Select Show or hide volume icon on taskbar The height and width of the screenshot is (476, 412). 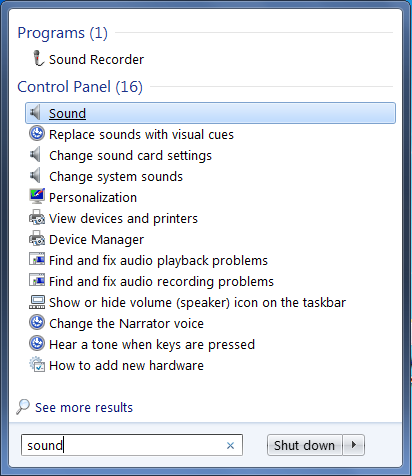pos(197,302)
